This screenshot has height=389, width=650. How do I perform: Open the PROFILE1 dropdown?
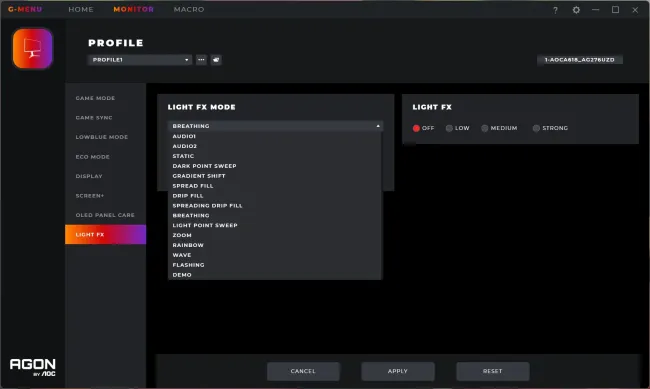(139, 60)
